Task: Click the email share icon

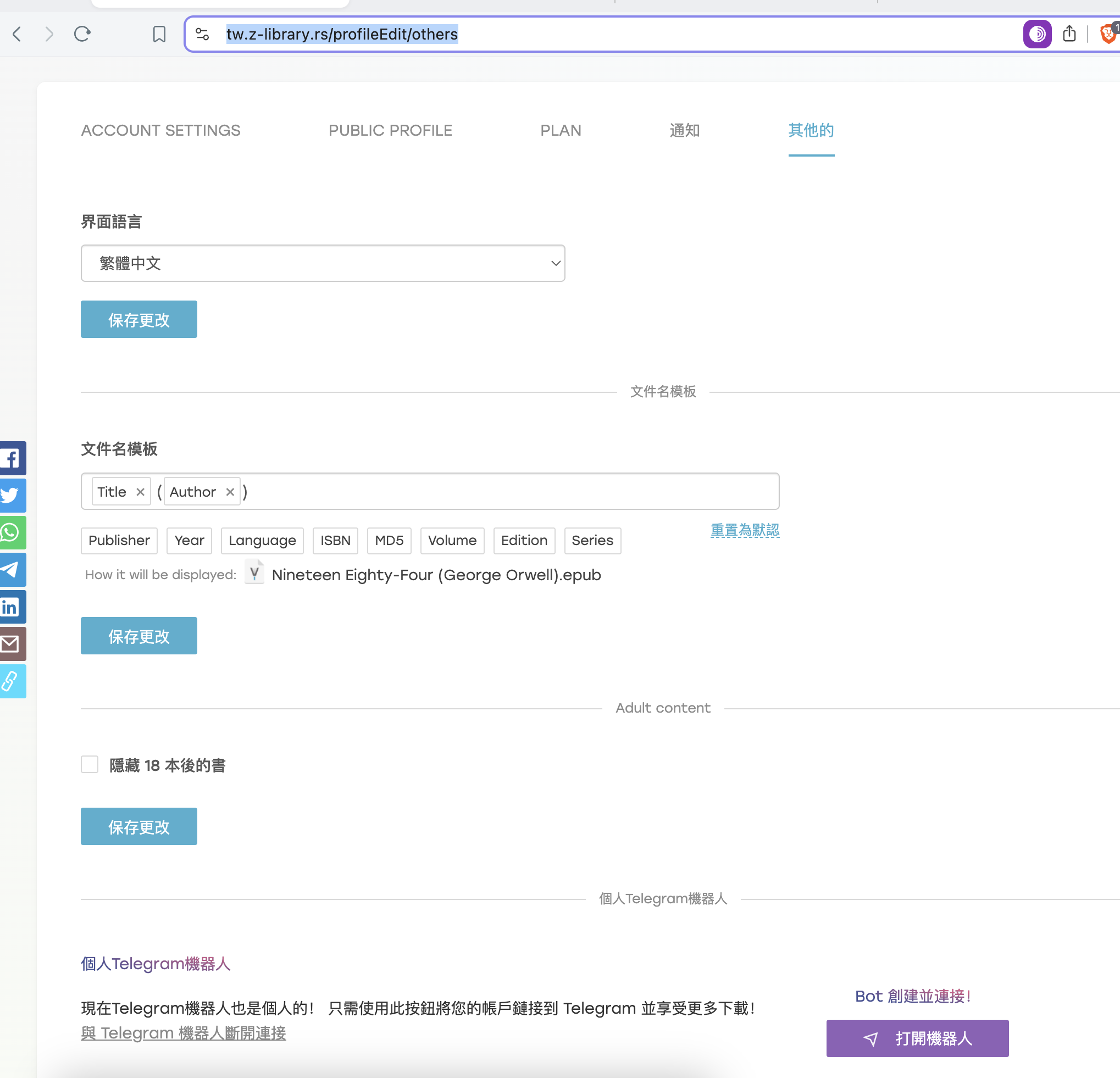Action: pos(12,644)
